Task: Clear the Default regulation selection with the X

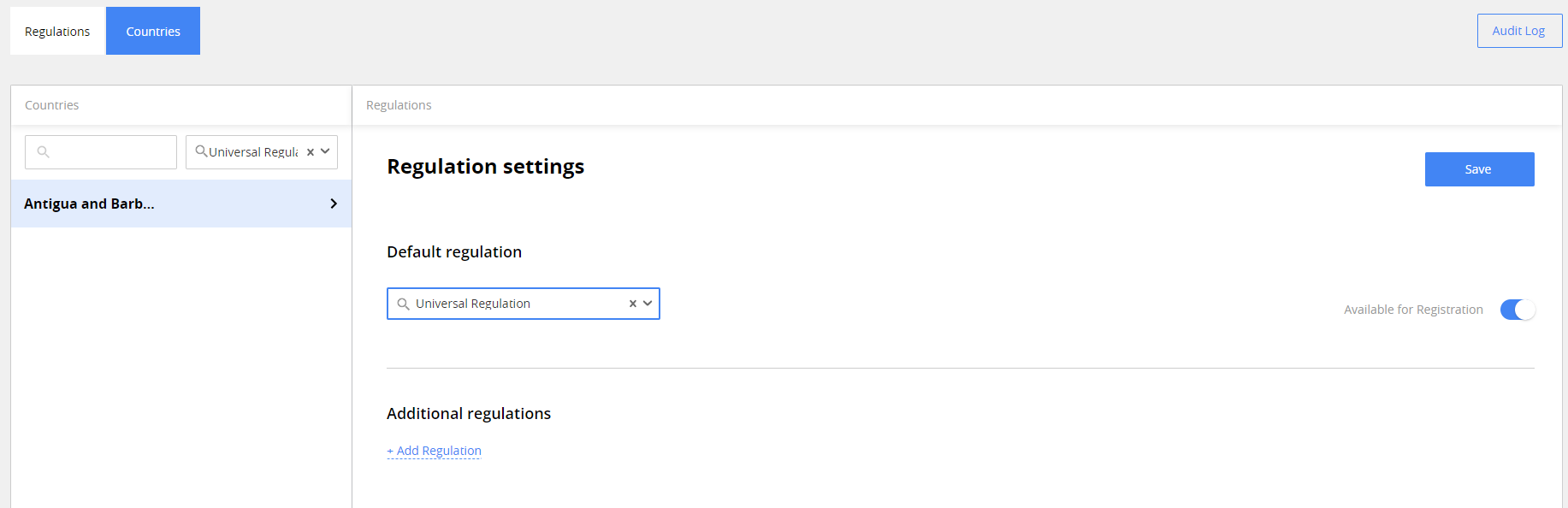Action: click(x=633, y=304)
